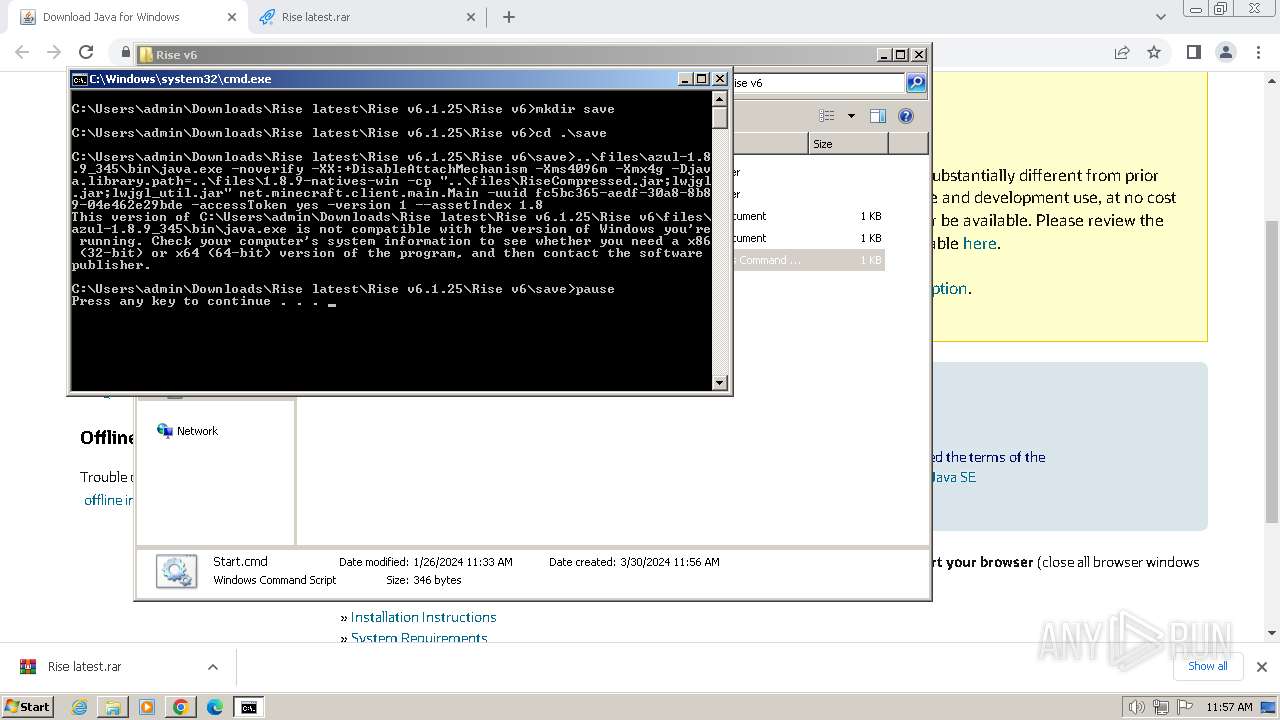Bookmark this page with the star icon

(x=1154, y=52)
